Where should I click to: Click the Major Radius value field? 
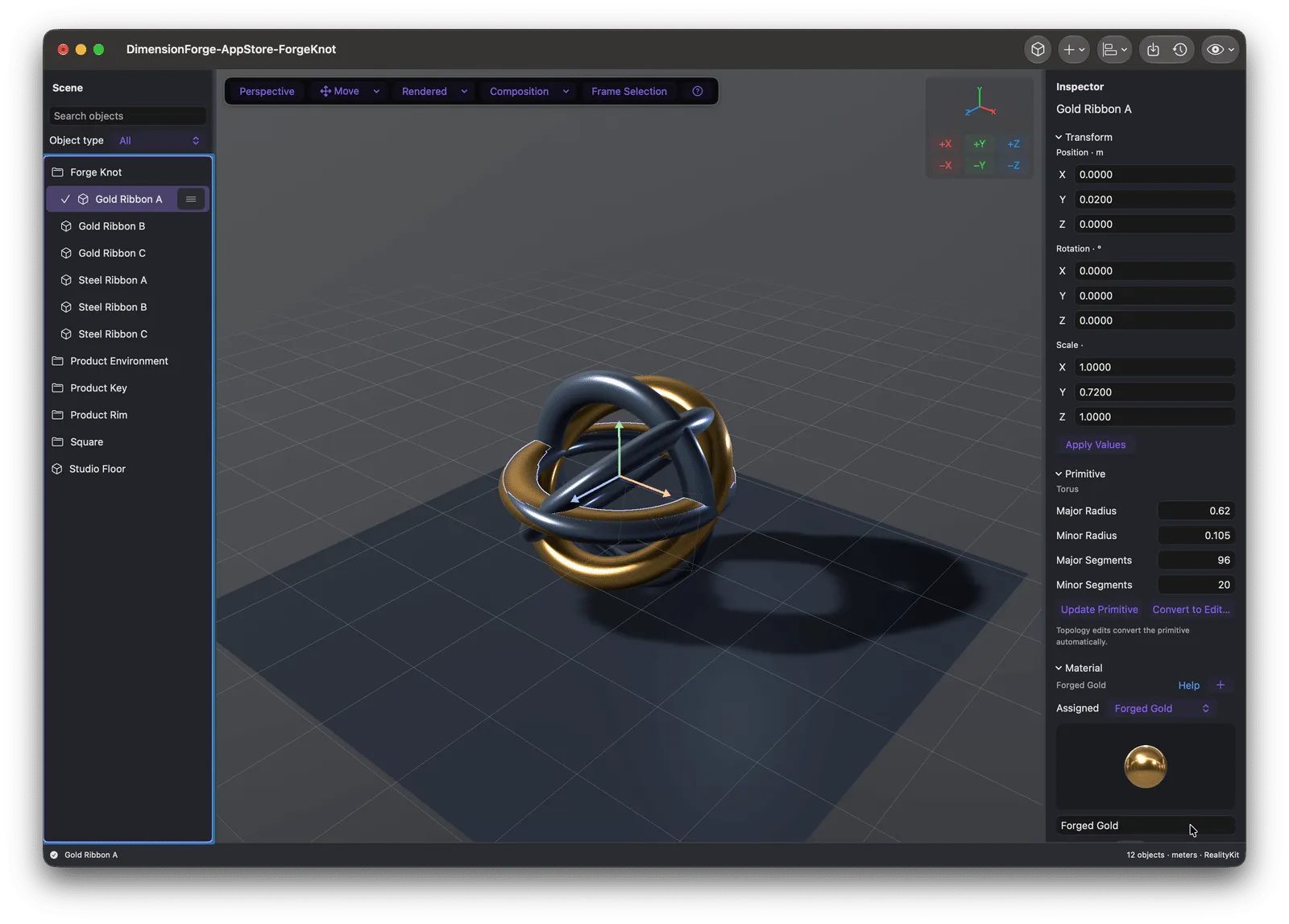coord(1196,511)
